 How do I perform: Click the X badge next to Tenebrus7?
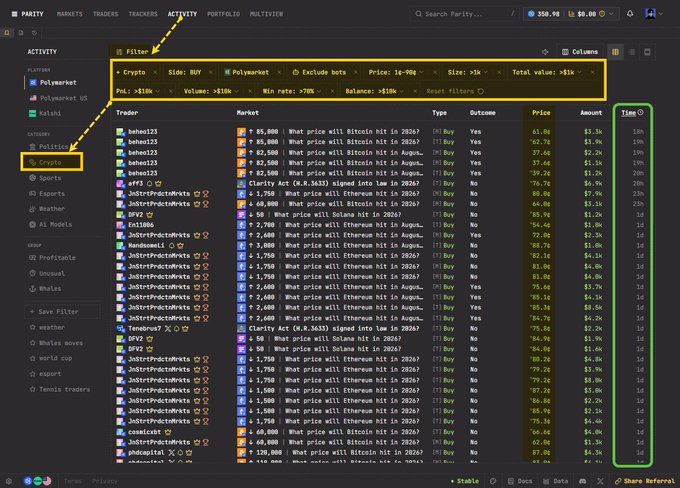click(167, 328)
